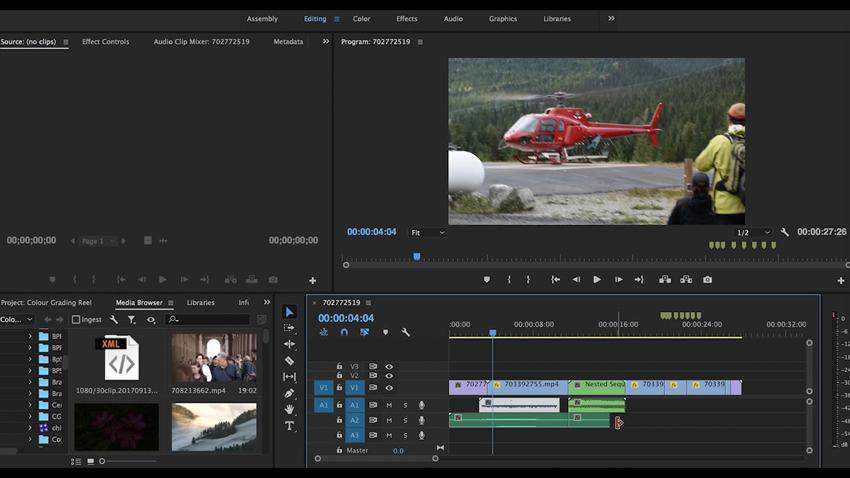Activate the Ripple Edit tool
The width and height of the screenshot is (850, 478).
point(289,344)
